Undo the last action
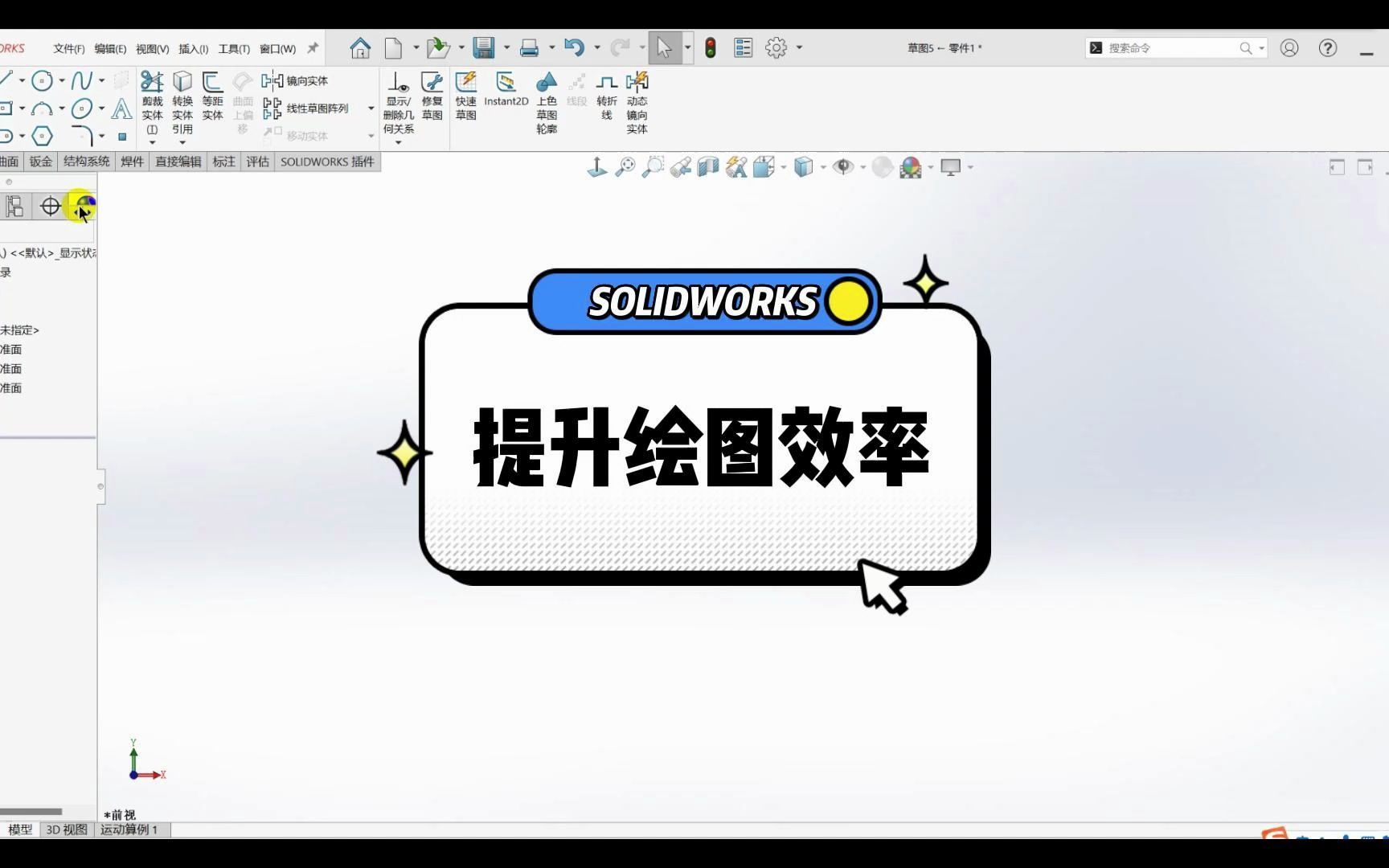1389x868 pixels. 574,48
